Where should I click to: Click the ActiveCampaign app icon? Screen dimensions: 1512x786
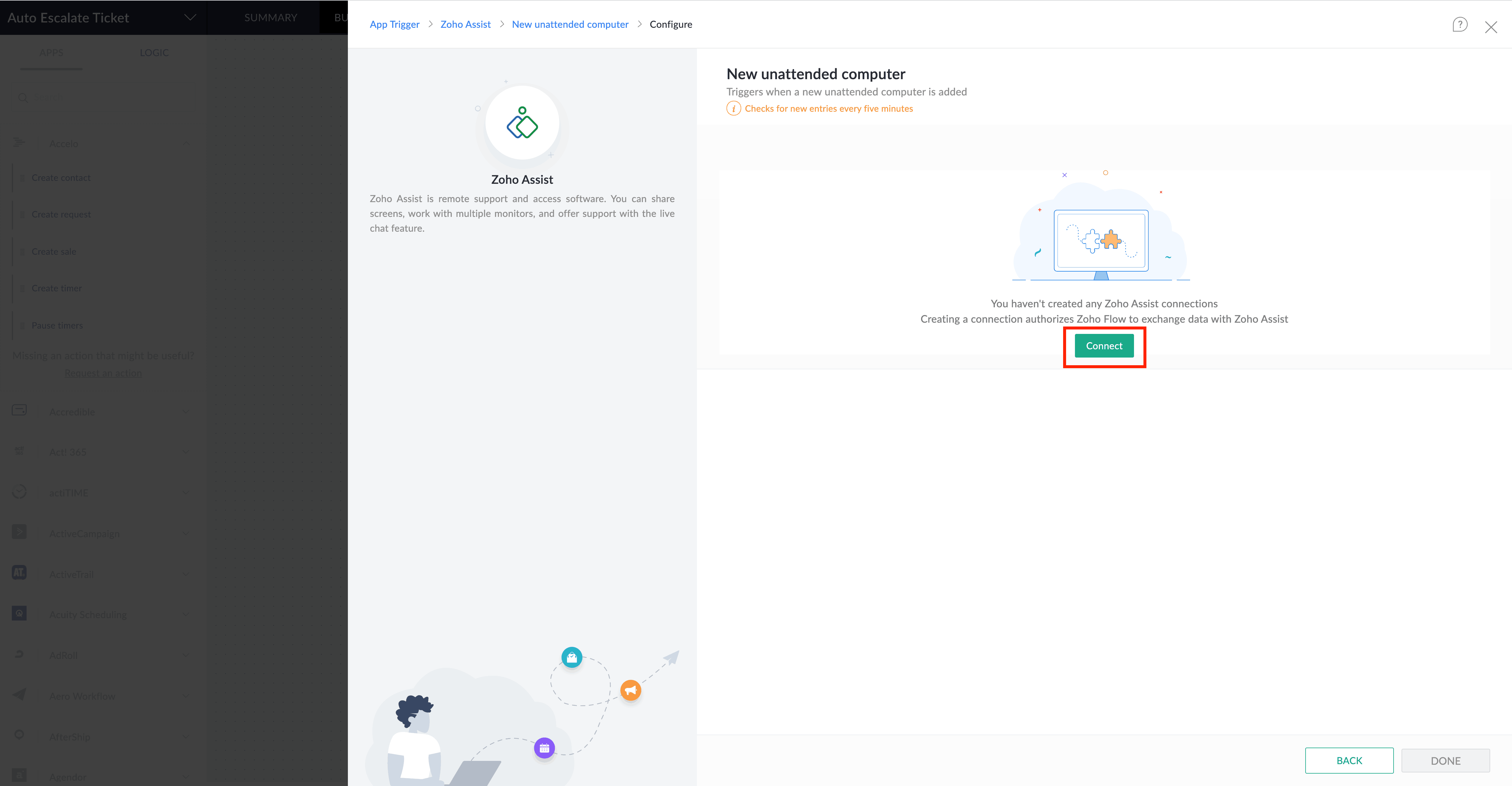coord(19,532)
